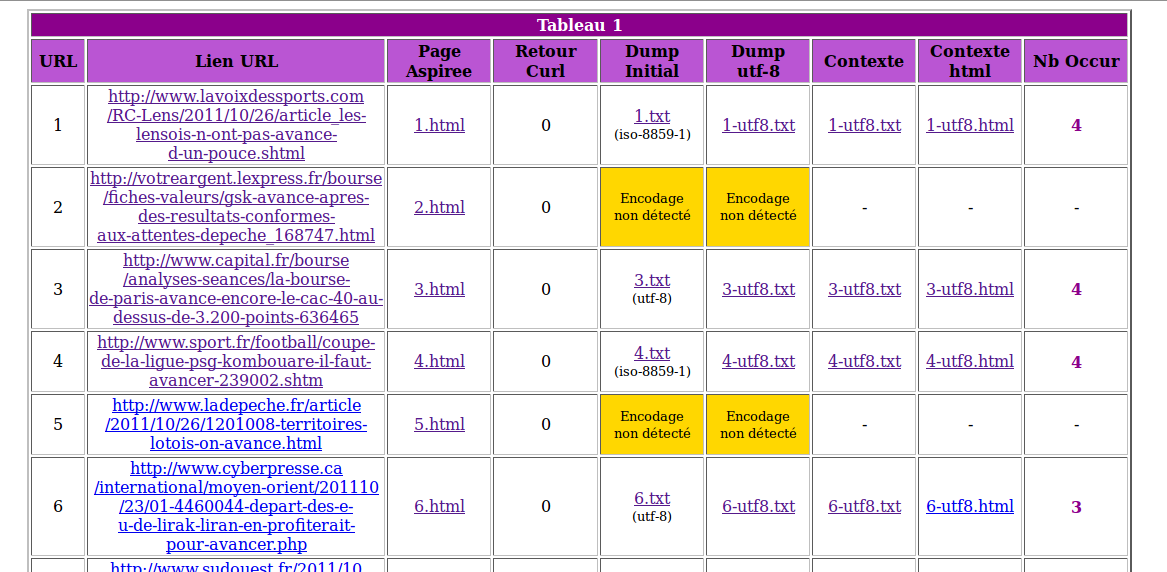The width and height of the screenshot is (1167, 572).
Task: Open 6-utf8.txt in Contexte column
Action: point(864,507)
